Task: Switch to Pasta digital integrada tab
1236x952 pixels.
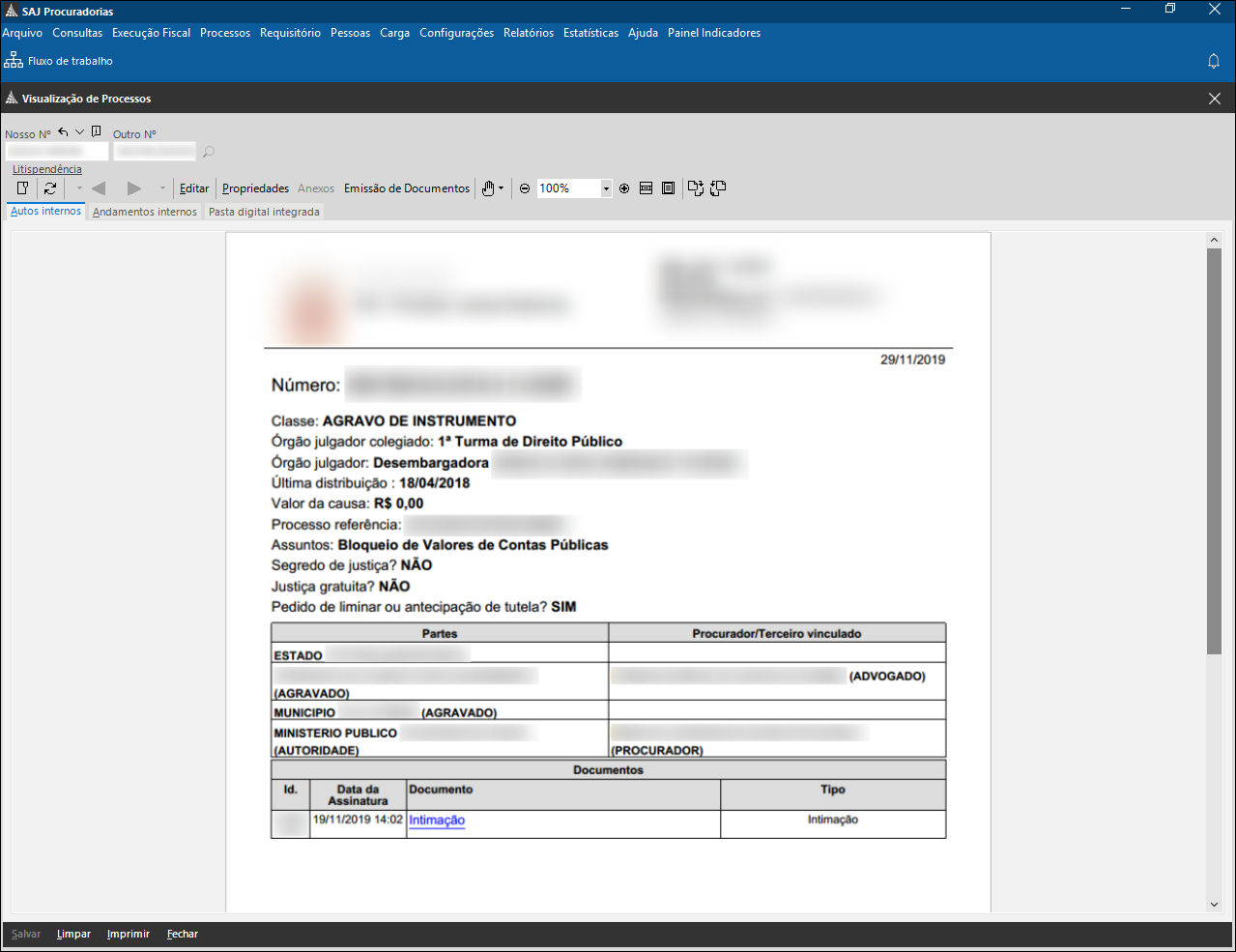Action: 264,212
